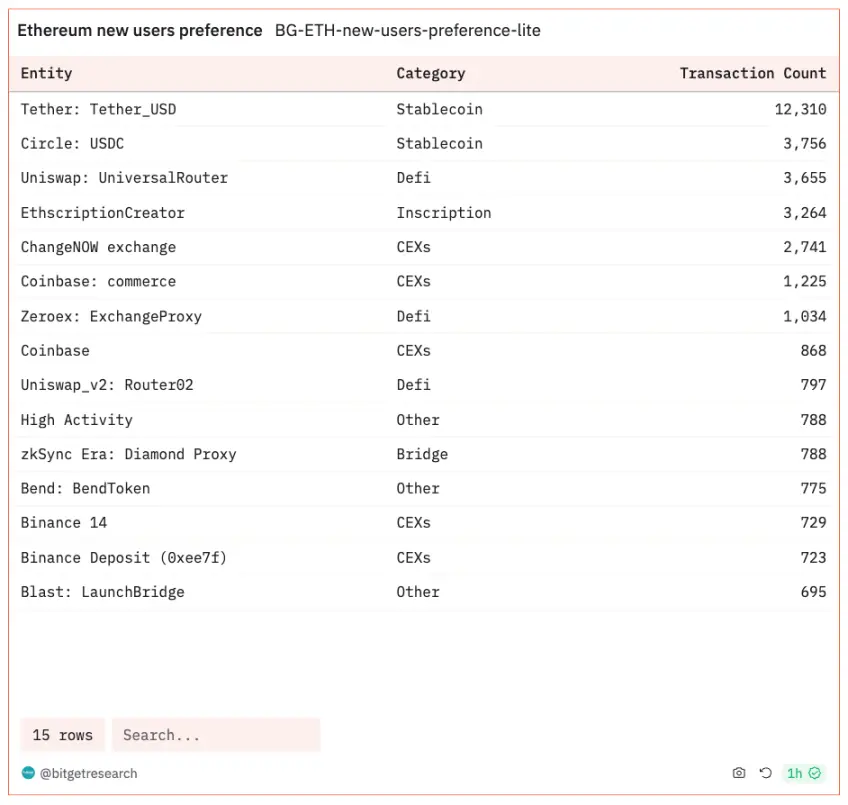Click the camera screenshot icon
This screenshot has height=805, width=848.
739,773
